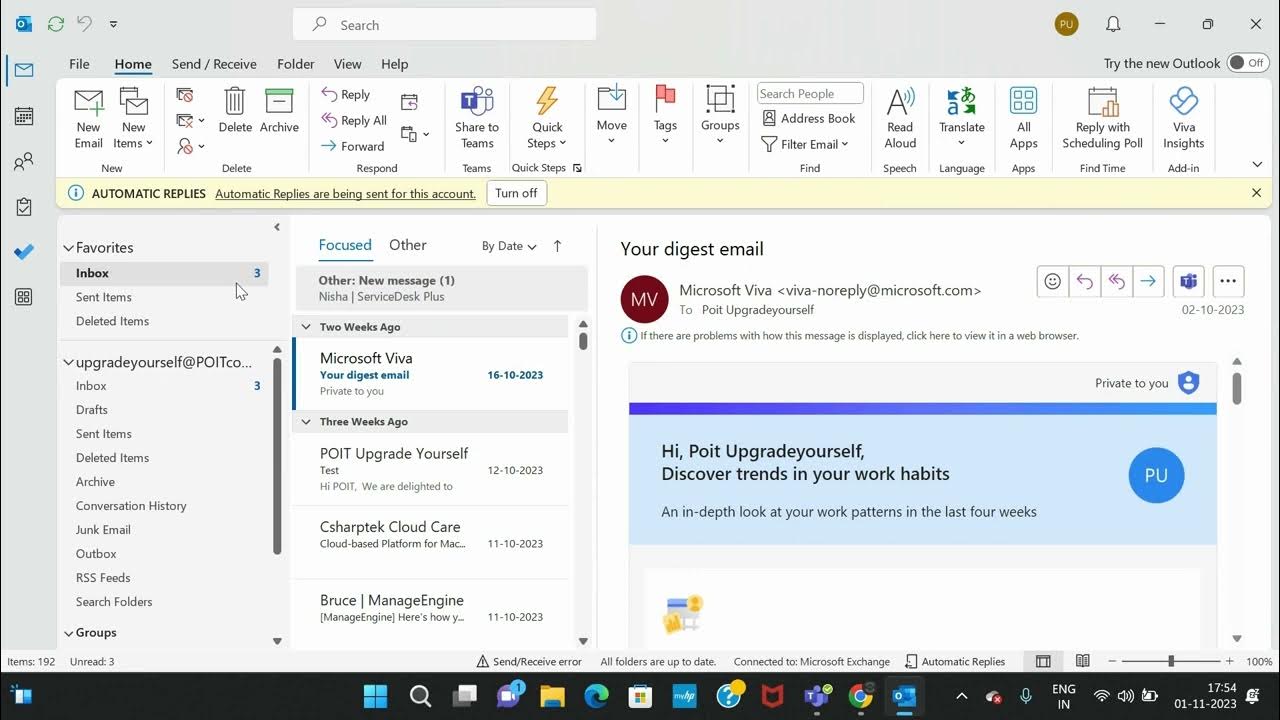The width and height of the screenshot is (1280, 720).
Task: Open the File menu
Action: (x=79, y=64)
